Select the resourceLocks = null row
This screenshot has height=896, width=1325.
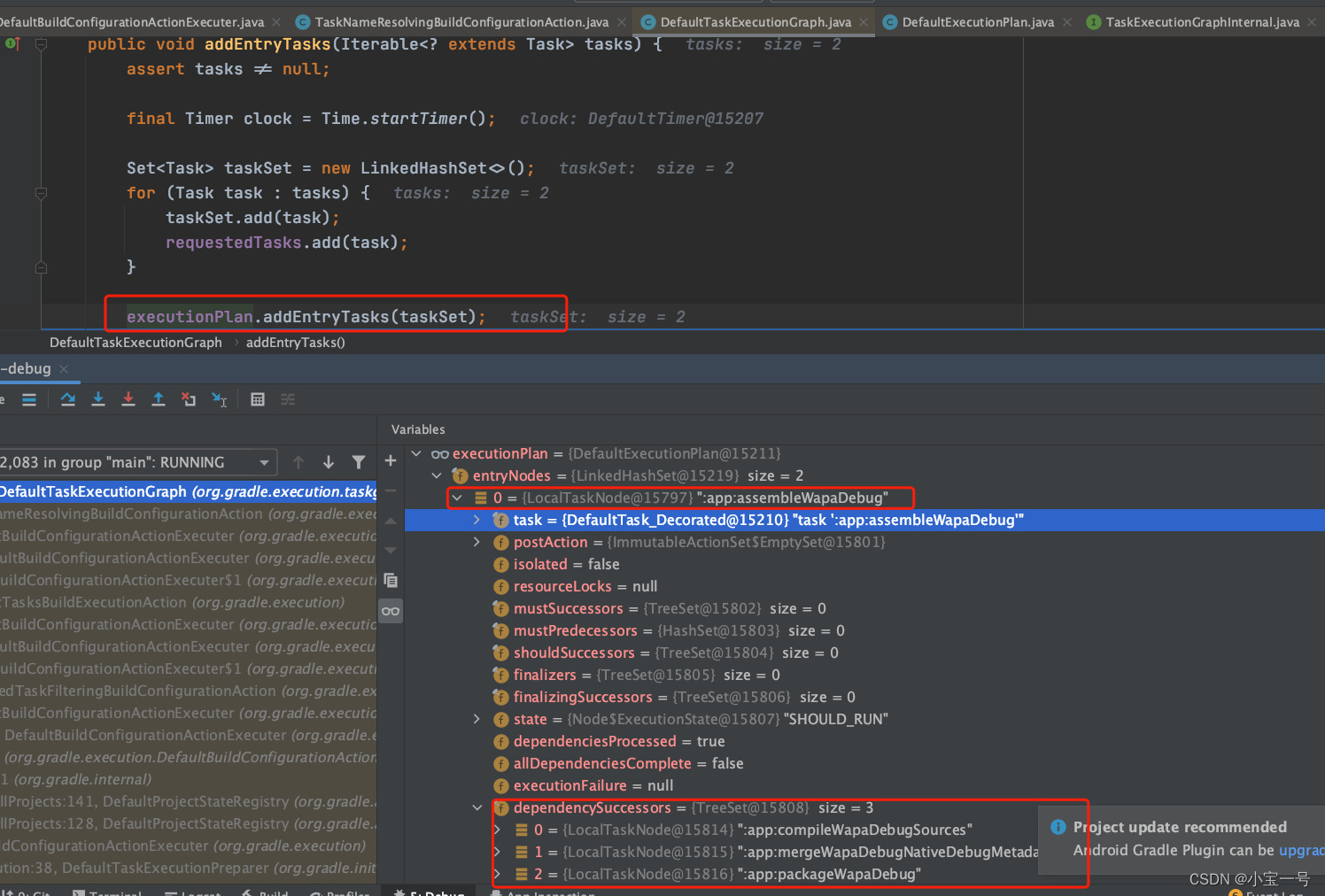point(864,586)
